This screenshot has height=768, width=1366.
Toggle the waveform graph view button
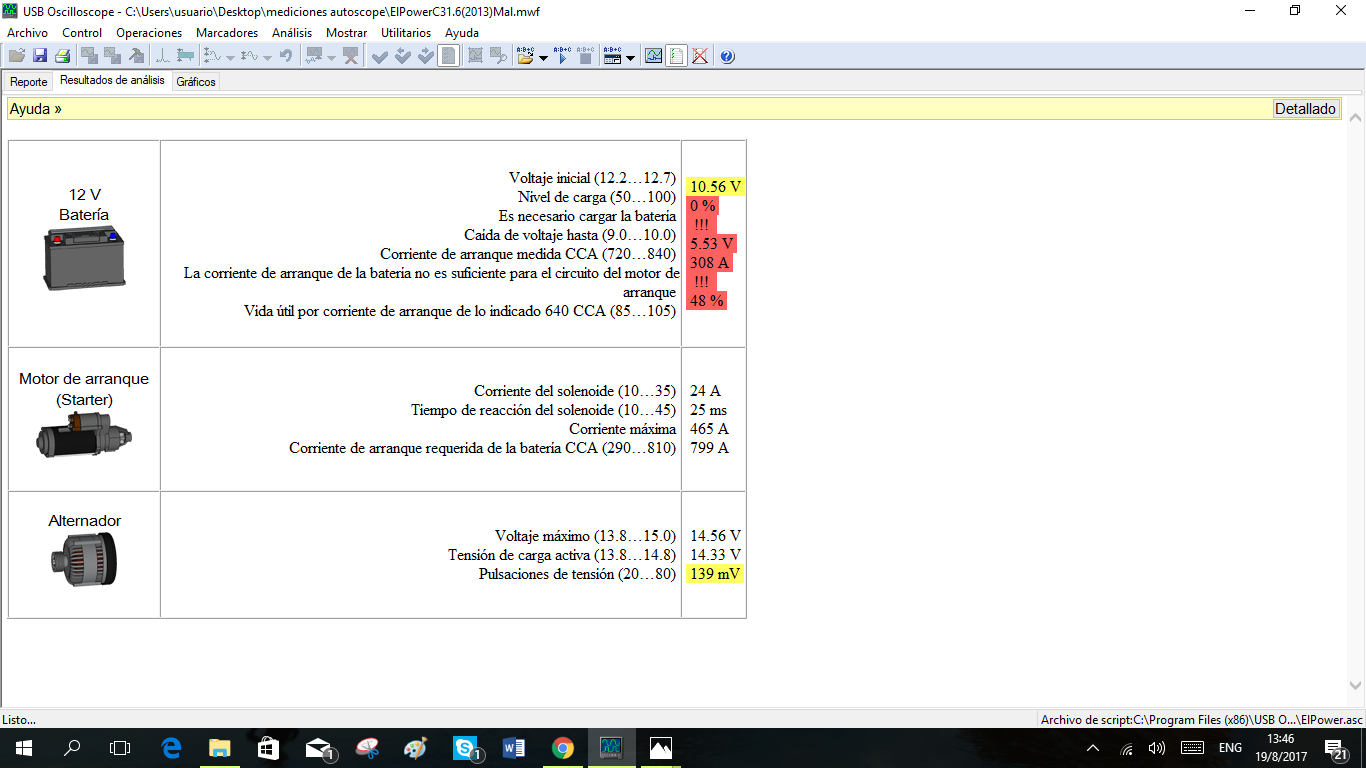click(653, 56)
